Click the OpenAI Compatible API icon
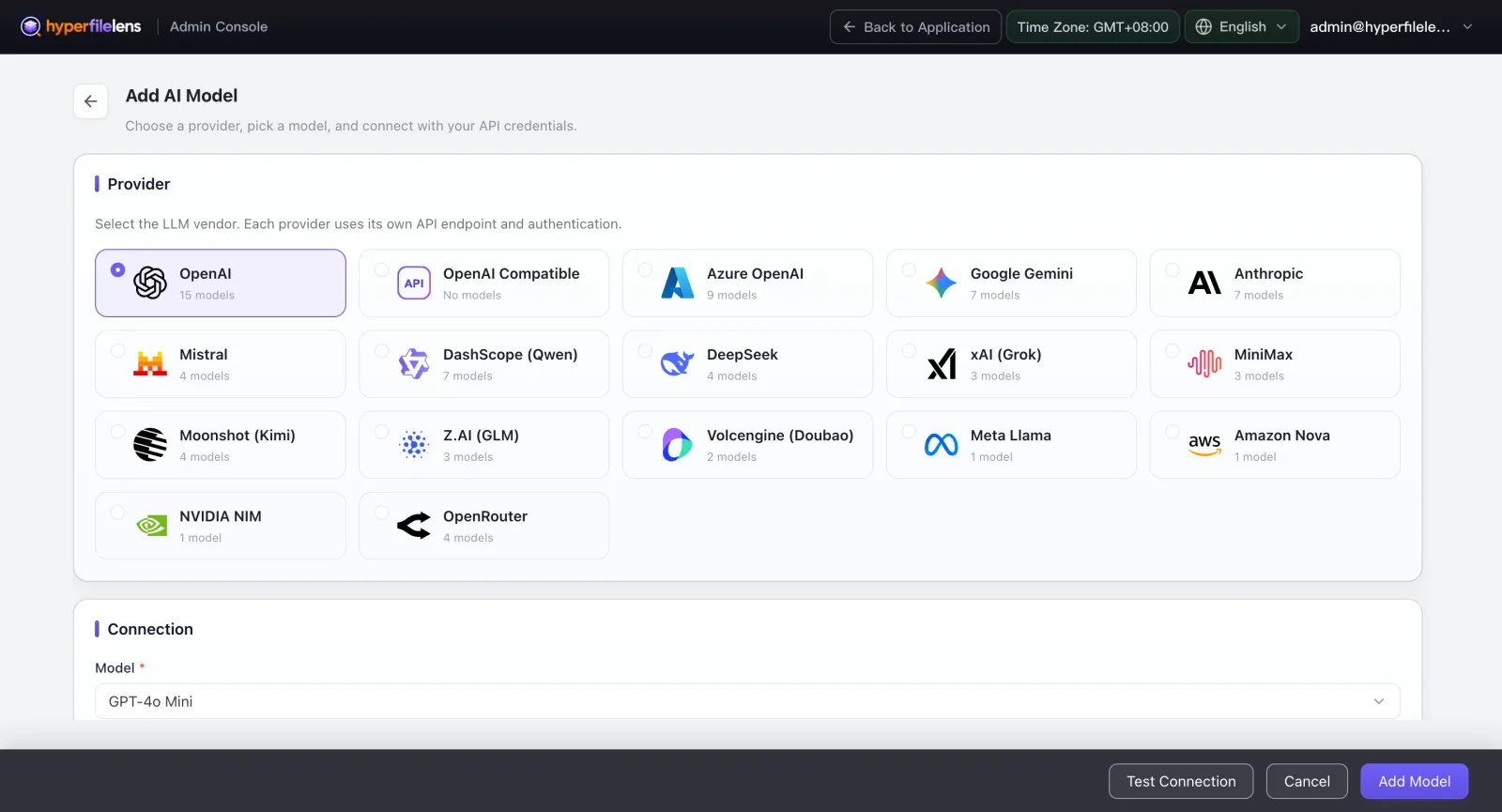The width and height of the screenshot is (1502, 812). [414, 283]
